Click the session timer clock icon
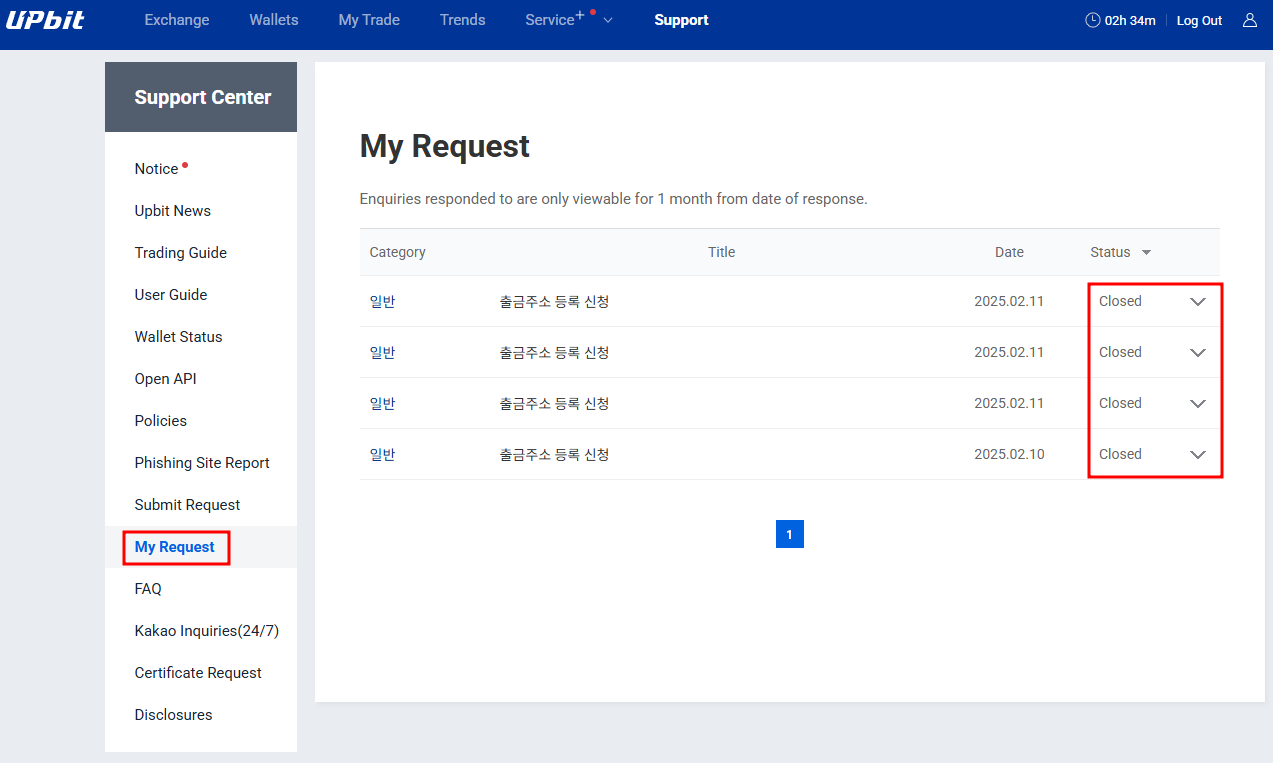Screen dimensions: 1273x763 (1092, 20)
